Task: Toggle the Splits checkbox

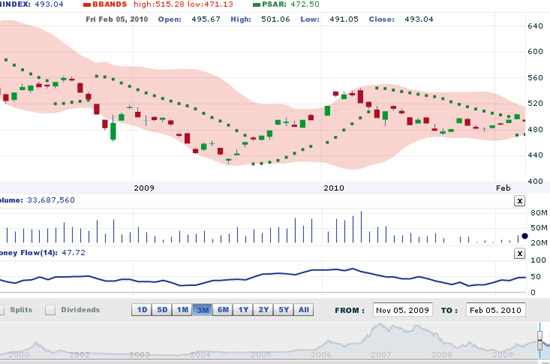Action: point(1,310)
